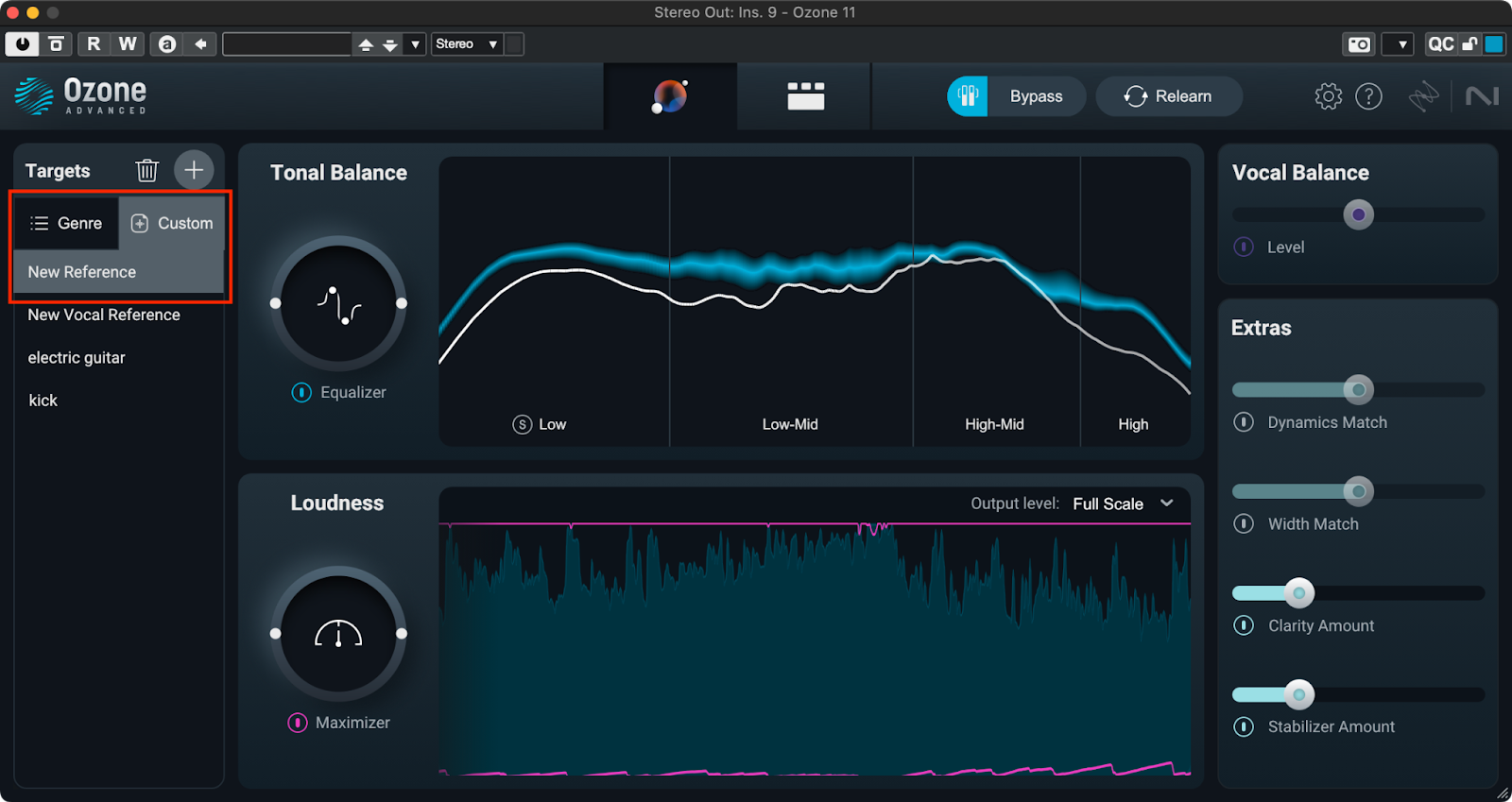Open the help question mark icon
The image size is (1512, 802).
(x=1368, y=96)
